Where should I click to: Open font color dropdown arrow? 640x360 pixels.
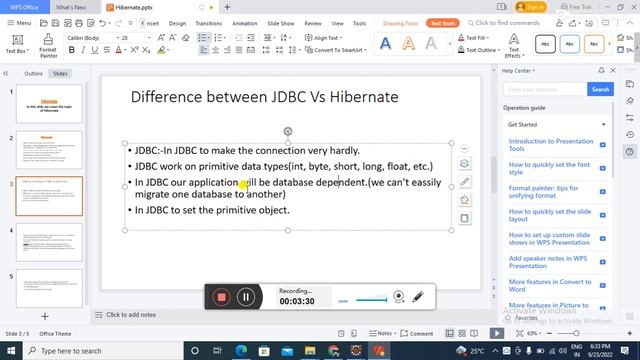(125, 50)
